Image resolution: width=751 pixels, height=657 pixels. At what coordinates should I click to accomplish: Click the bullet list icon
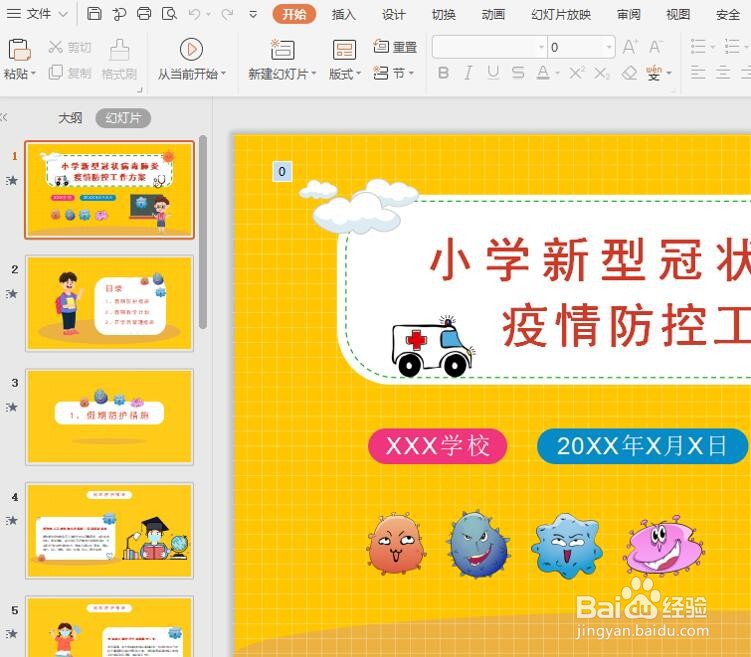(698, 46)
